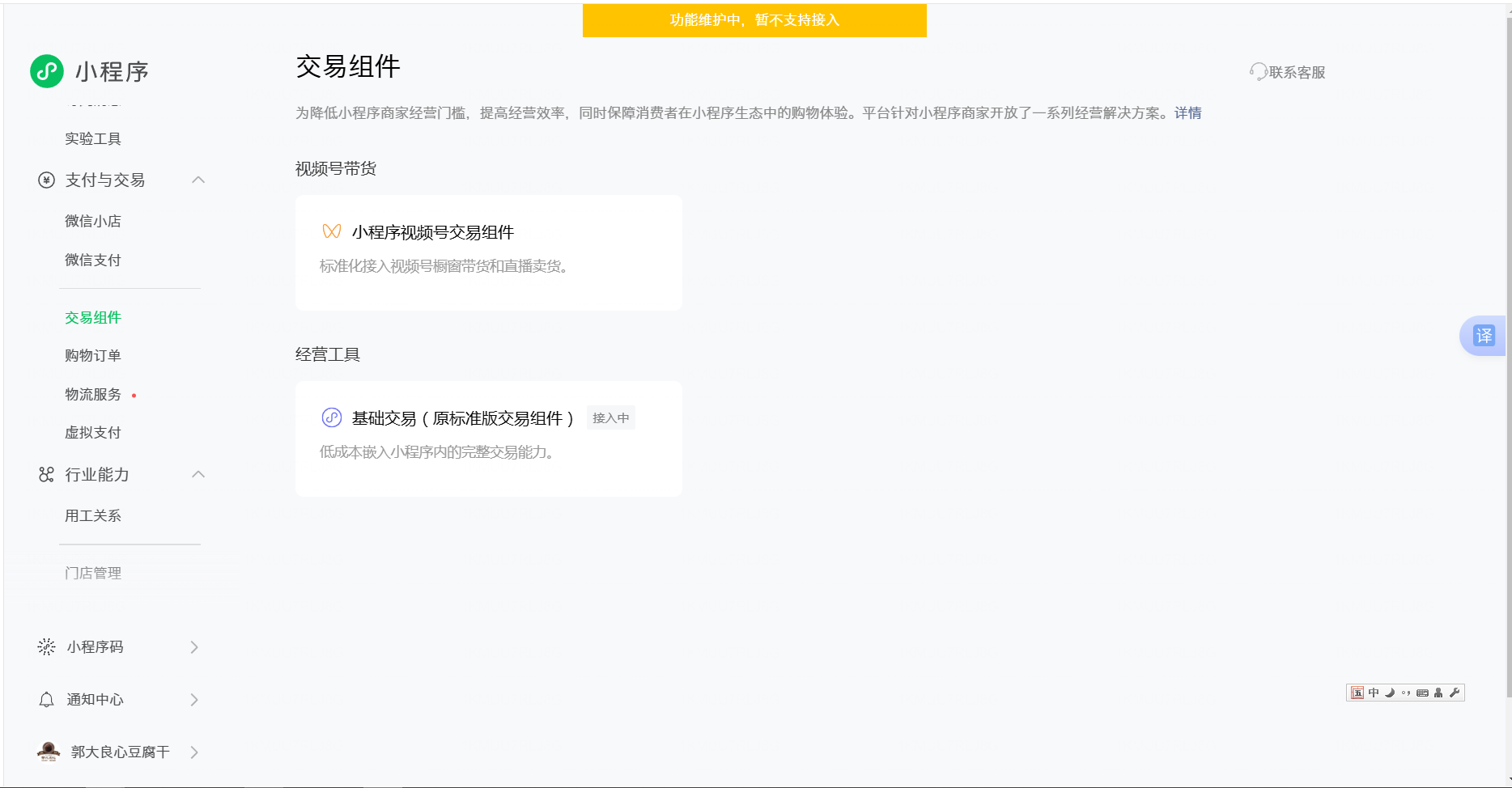1512x788 pixels.
Task: Select 交易组件 in the sidebar
Action: tap(93, 317)
